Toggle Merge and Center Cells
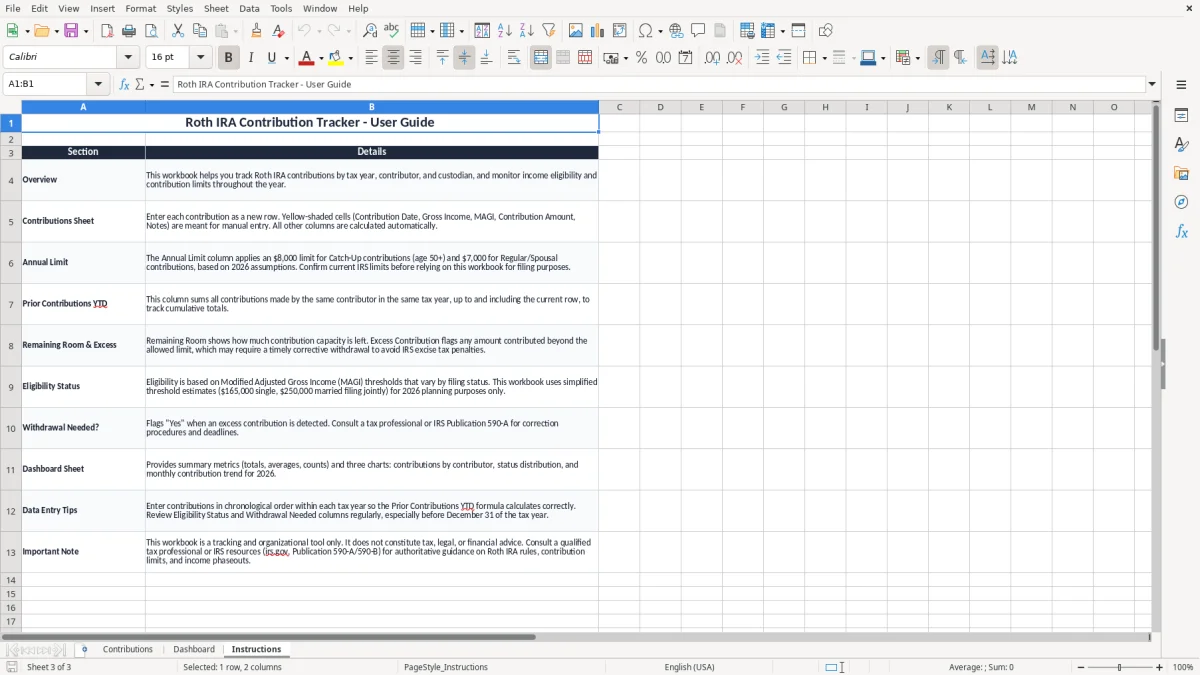Image resolution: width=1200 pixels, height=675 pixels. point(541,58)
